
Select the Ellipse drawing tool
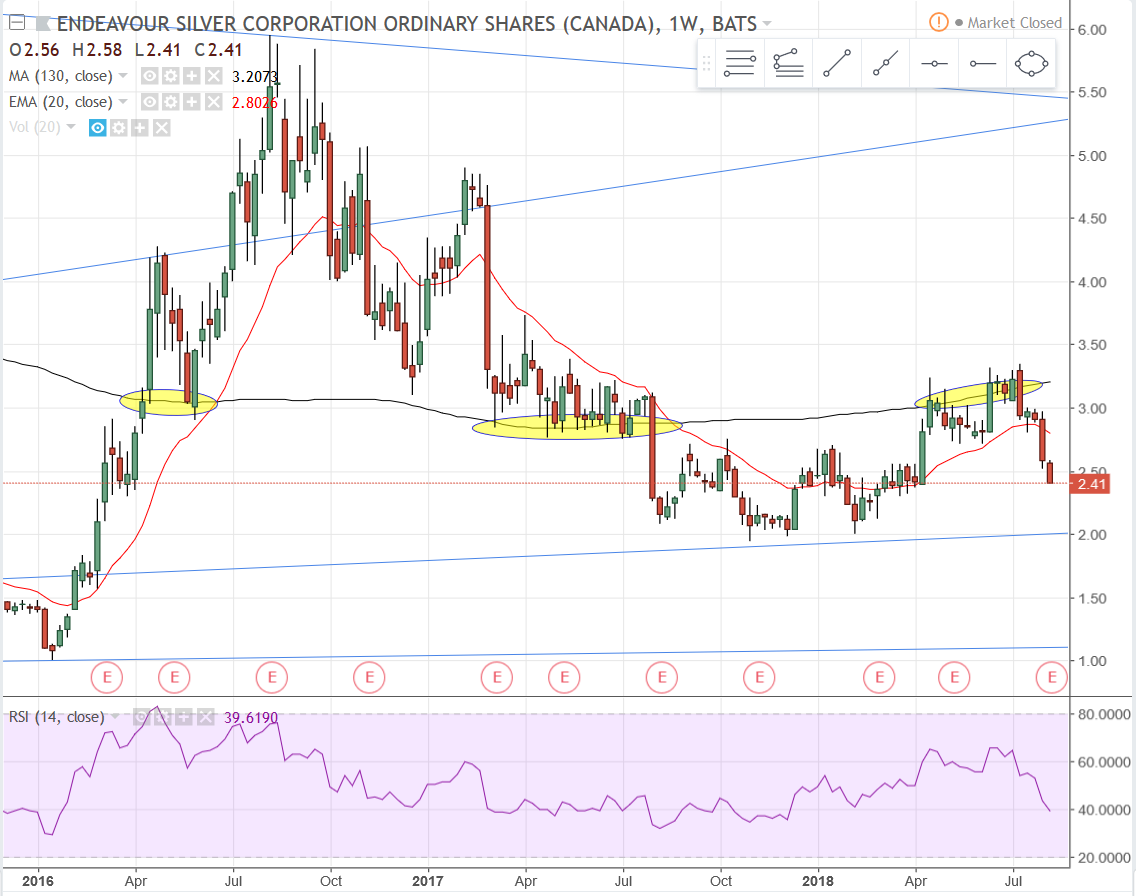[x=1032, y=64]
